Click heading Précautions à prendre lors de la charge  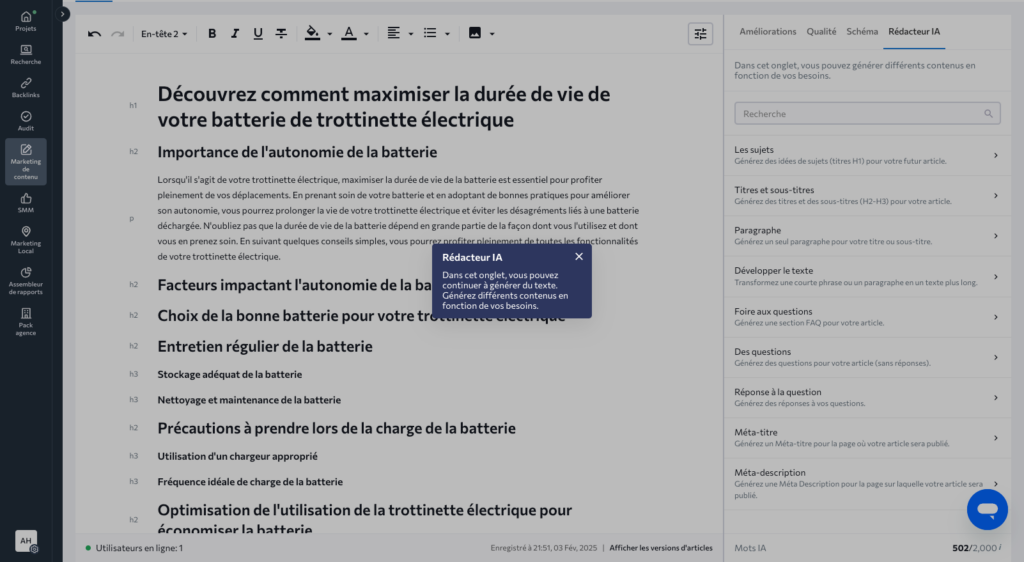coord(336,429)
